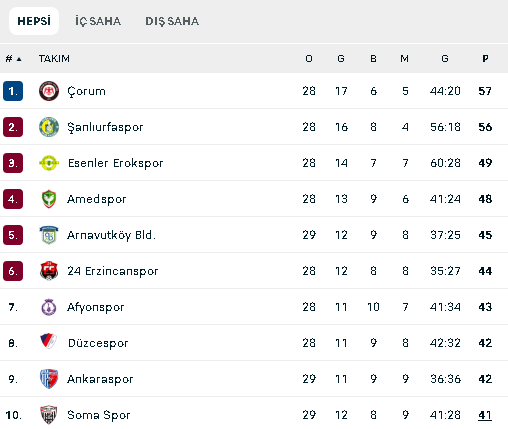Image resolution: width=508 pixels, height=429 pixels.
Task: Click the blue rank 1 position badge
Action: (x=13, y=91)
